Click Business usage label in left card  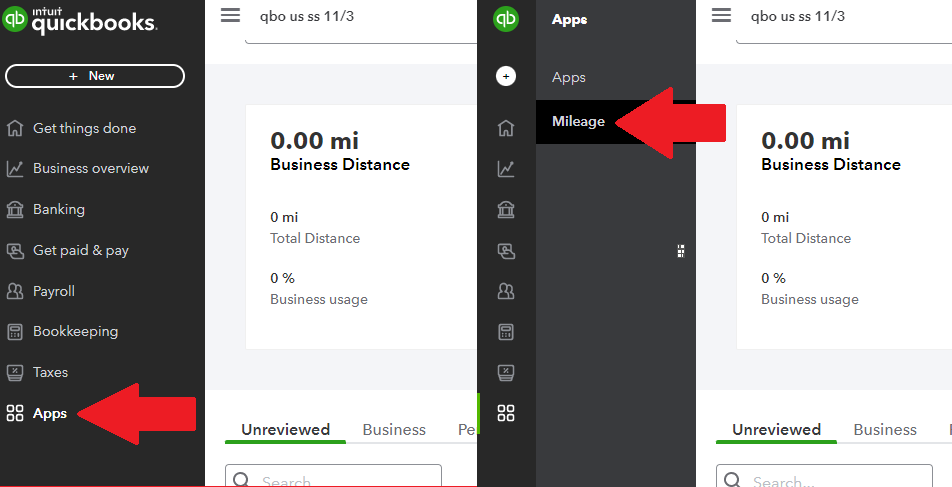pos(319,299)
